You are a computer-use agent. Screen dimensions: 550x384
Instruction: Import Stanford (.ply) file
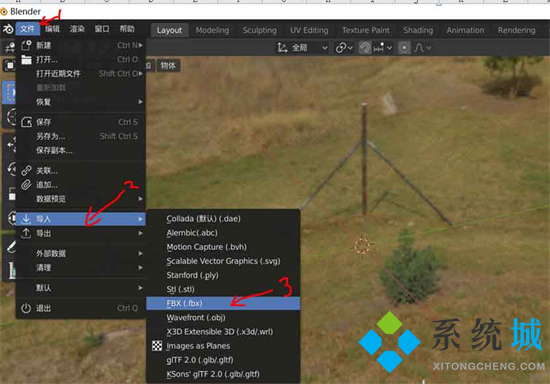(x=223, y=275)
